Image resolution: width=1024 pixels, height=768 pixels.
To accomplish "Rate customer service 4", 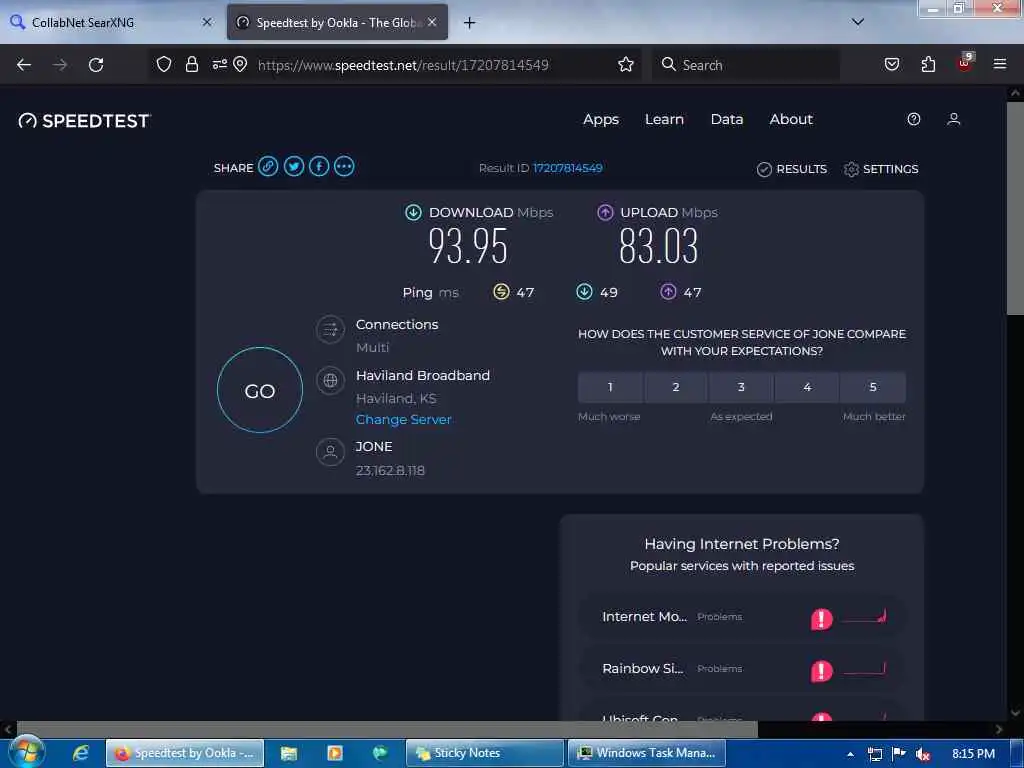I will [807, 387].
